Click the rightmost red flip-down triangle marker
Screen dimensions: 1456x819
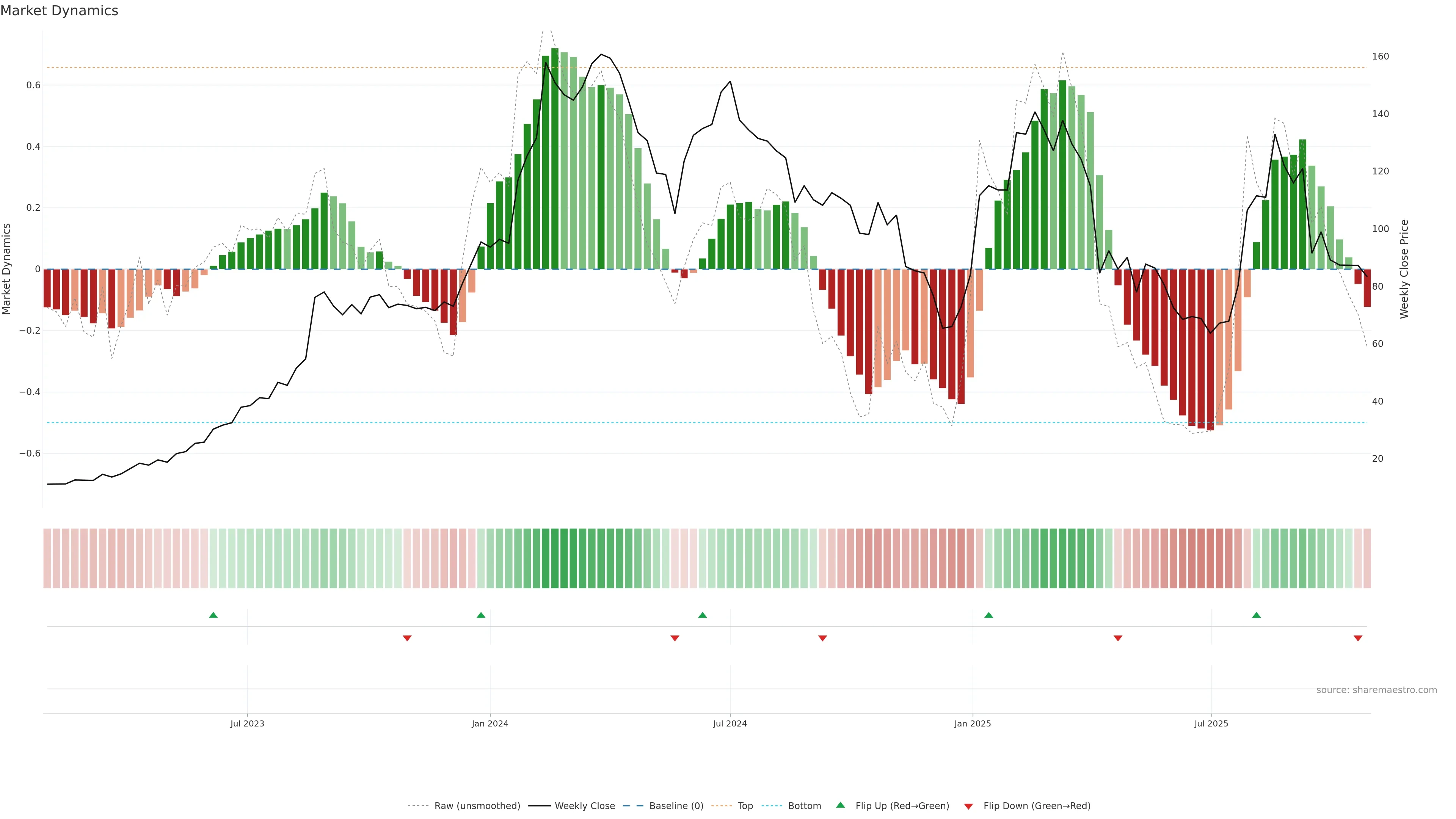click(1358, 638)
